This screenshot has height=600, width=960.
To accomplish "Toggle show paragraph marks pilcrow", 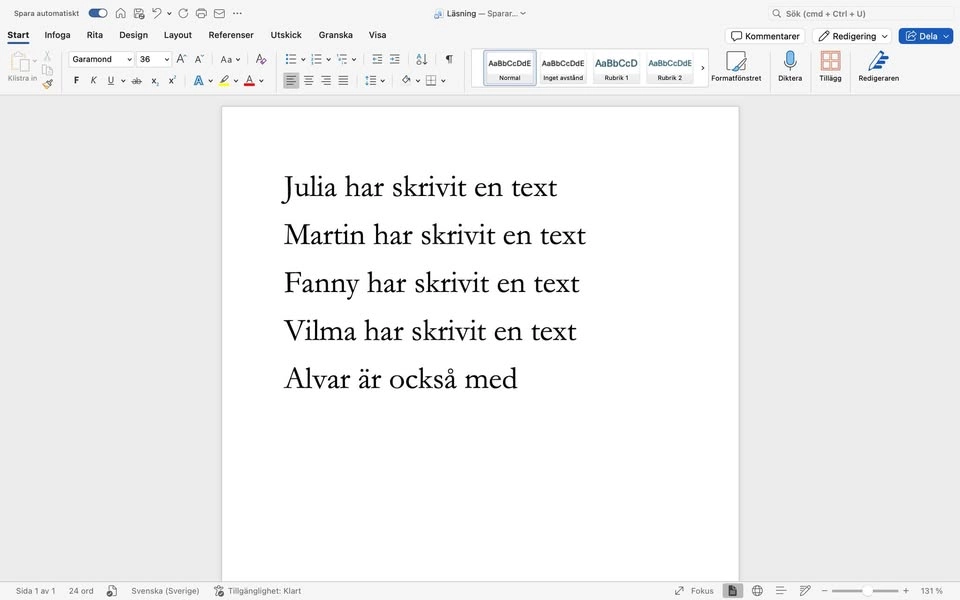I will coord(449,59).
